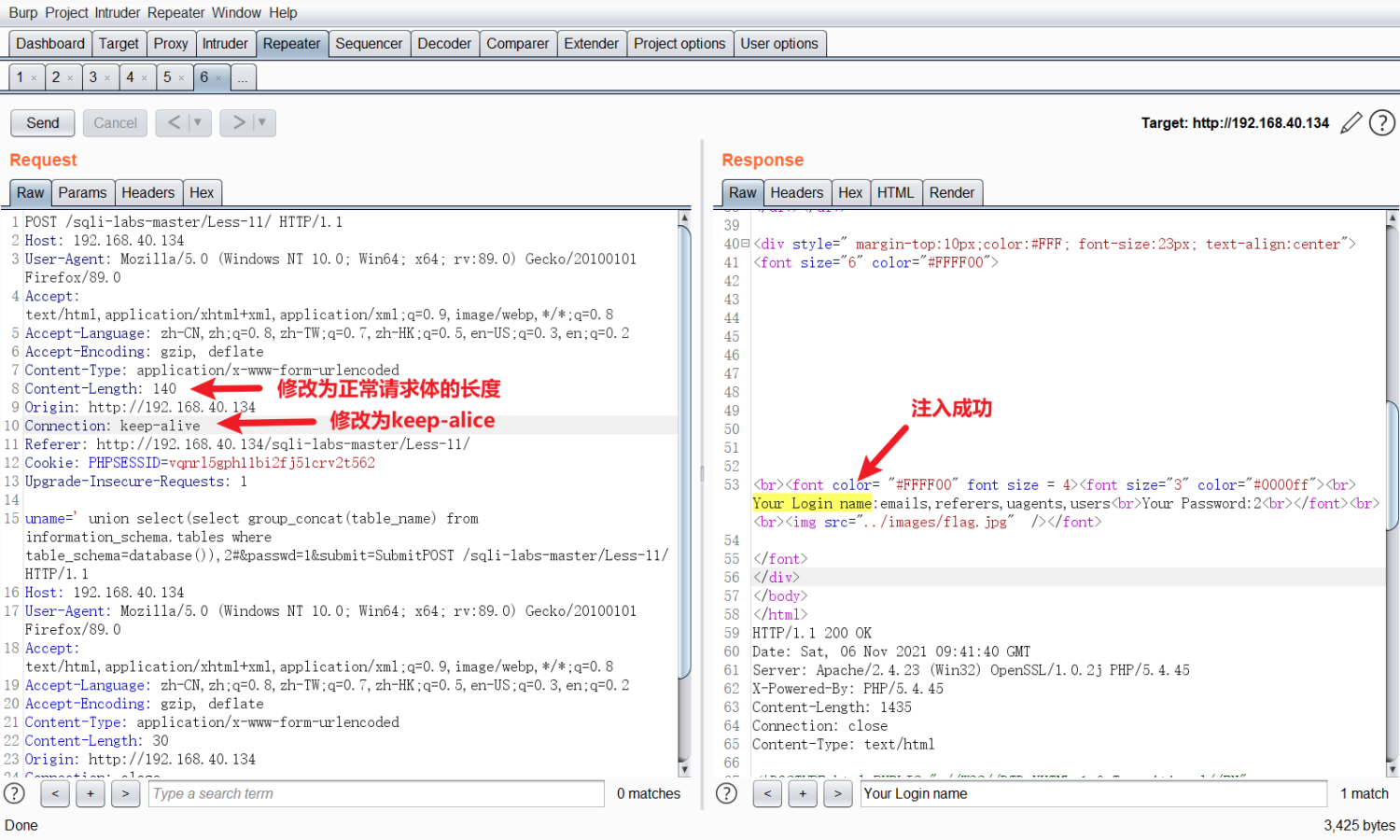
Task: Open the Repeater menu
Action: pos(175,13)
